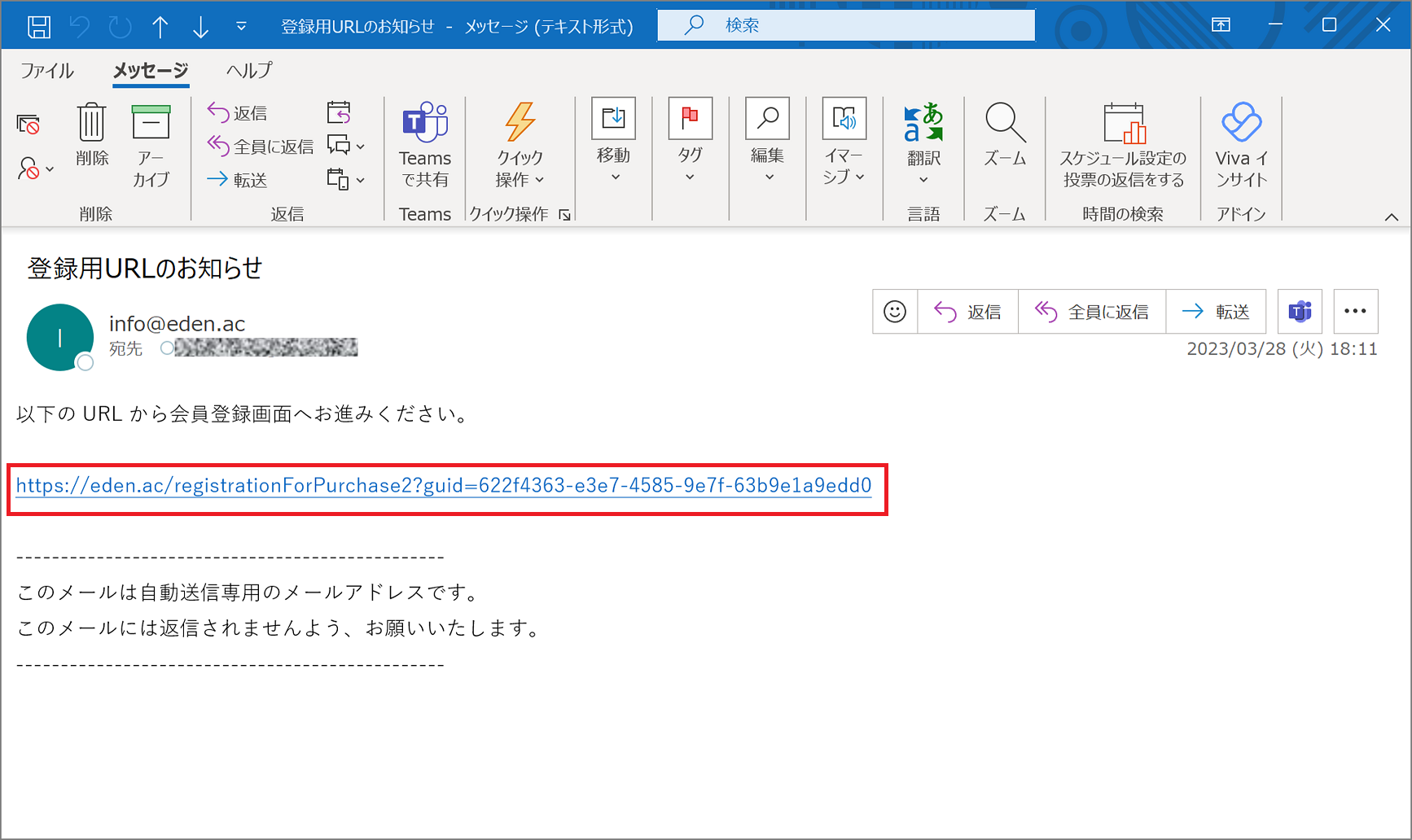Click the Save icon in title bar

(x=38, y=26)
